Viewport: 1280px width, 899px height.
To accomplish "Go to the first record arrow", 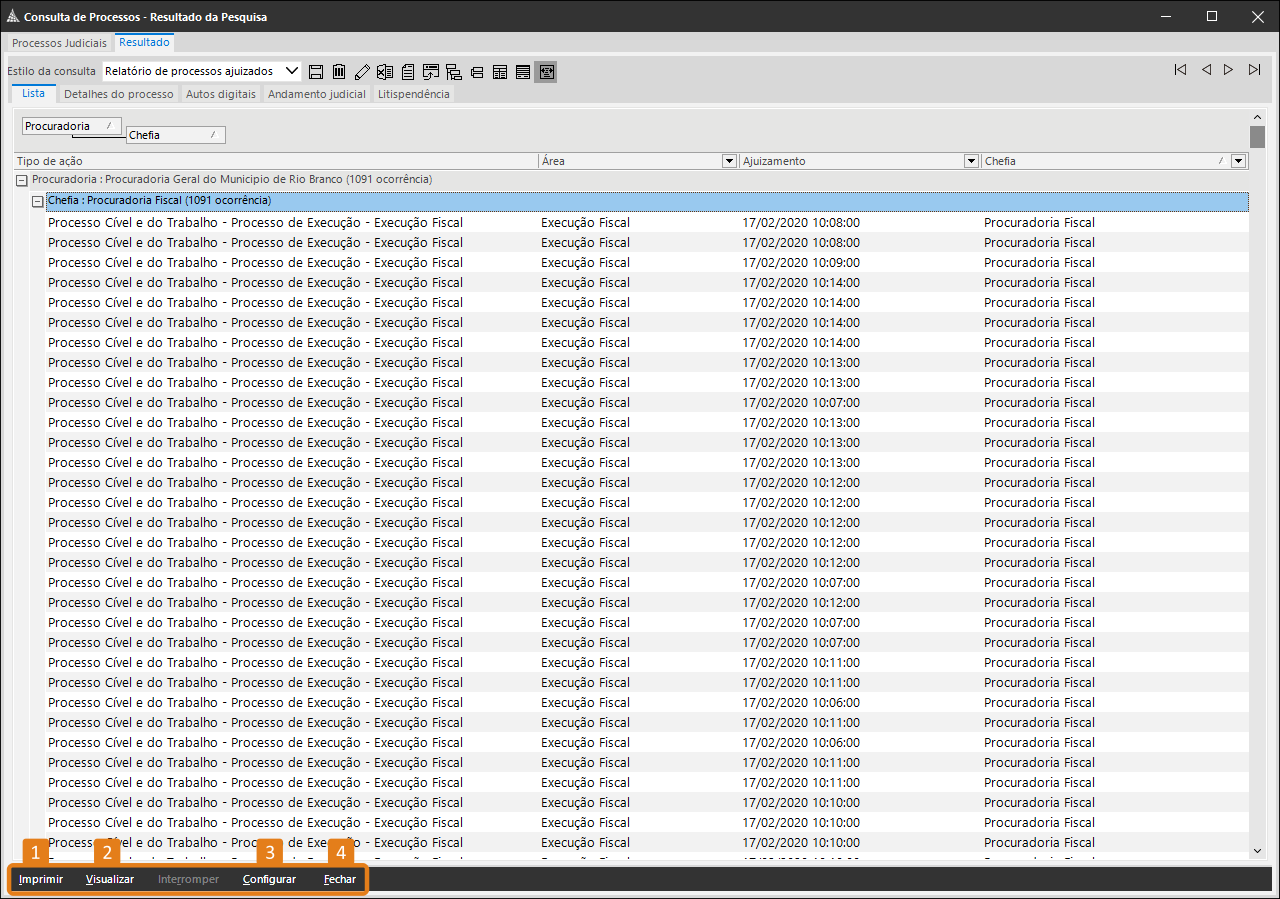I will pos(1180,70).
